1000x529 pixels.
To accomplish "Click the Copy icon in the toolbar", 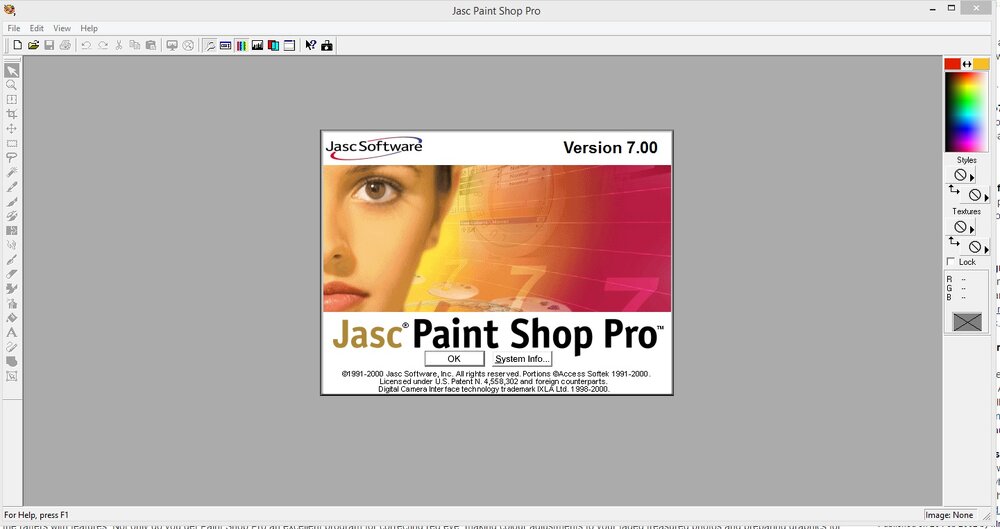I will pos(135,45).
